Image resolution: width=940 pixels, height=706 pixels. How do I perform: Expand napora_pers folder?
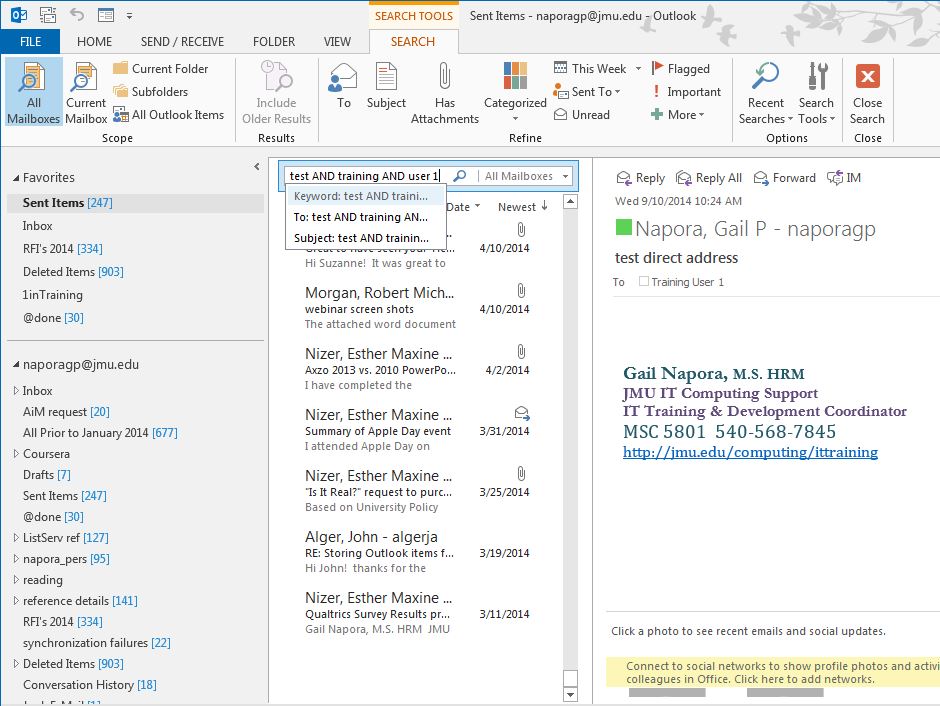(16, 559)
